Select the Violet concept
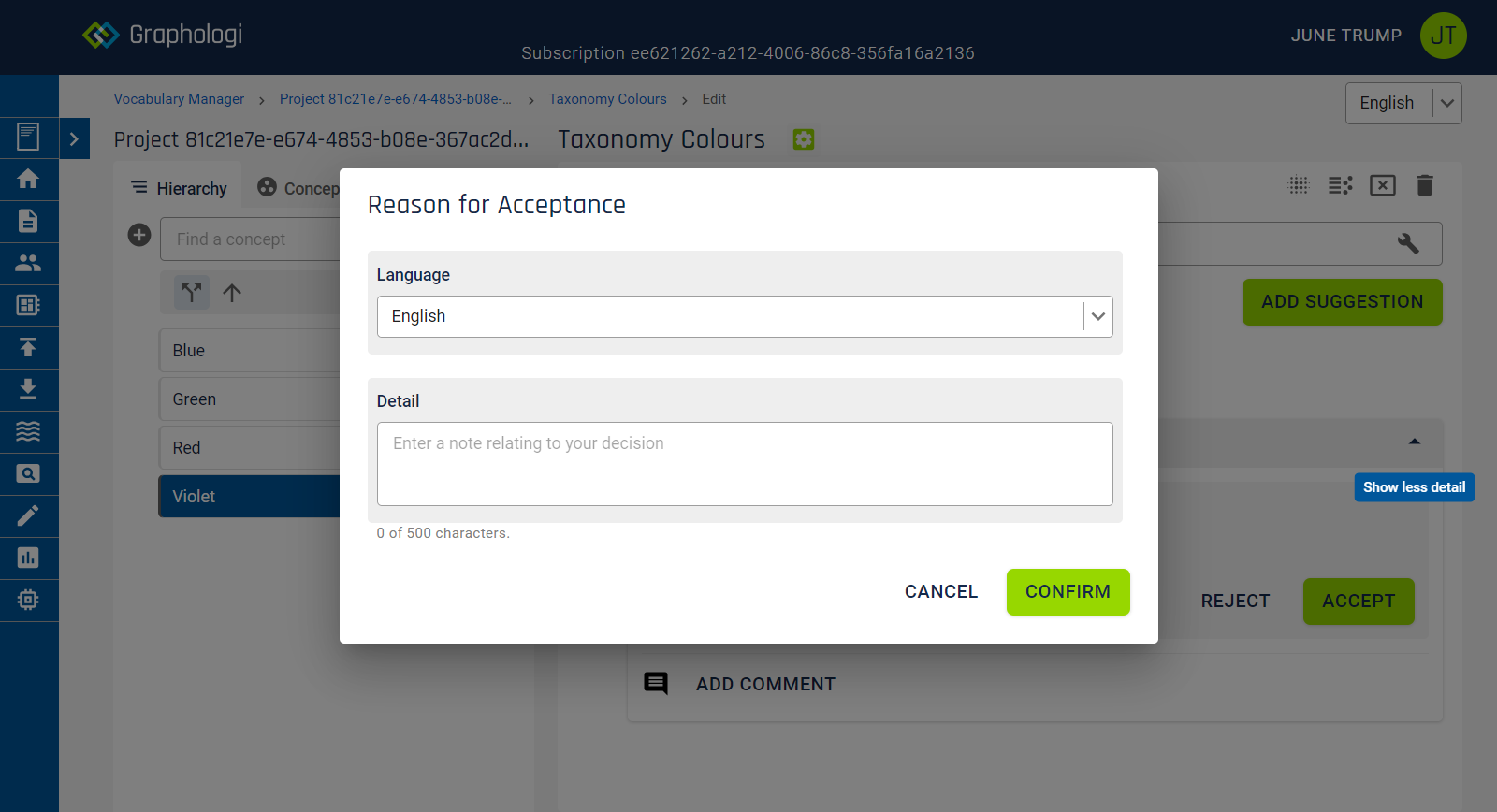1497x812 pixels. tap(250, 497)
